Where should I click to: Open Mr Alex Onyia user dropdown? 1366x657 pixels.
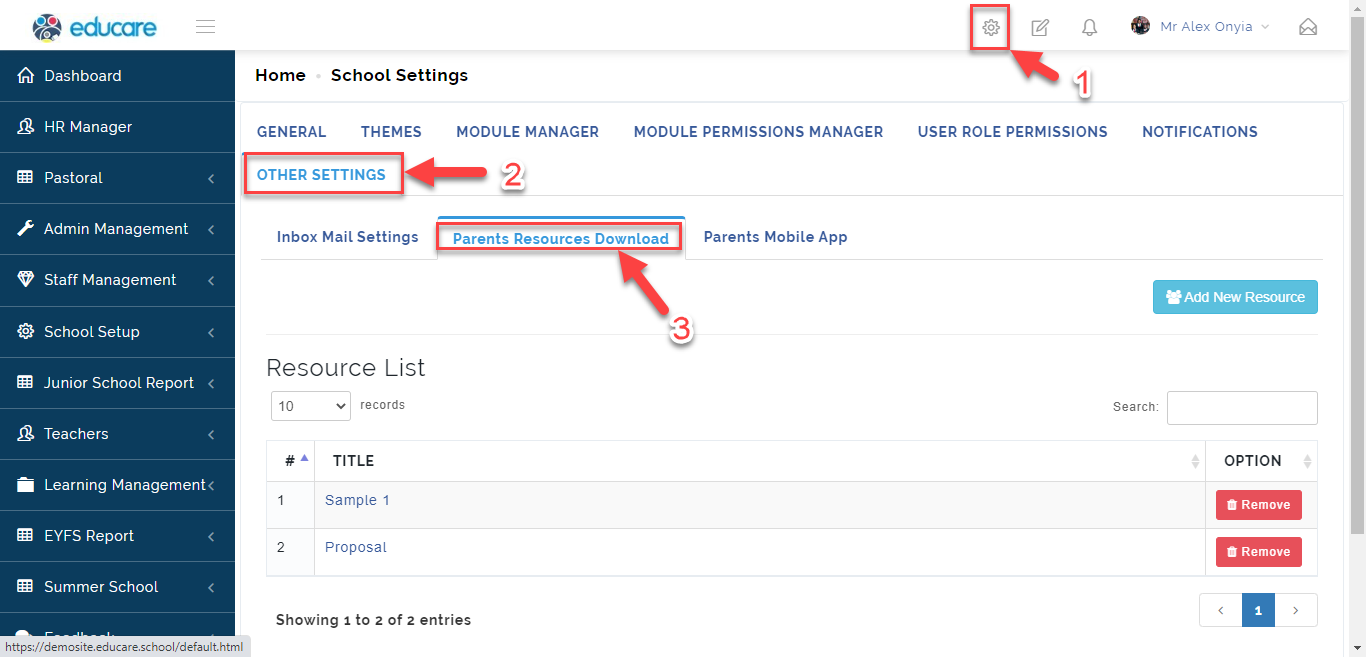1200,27
